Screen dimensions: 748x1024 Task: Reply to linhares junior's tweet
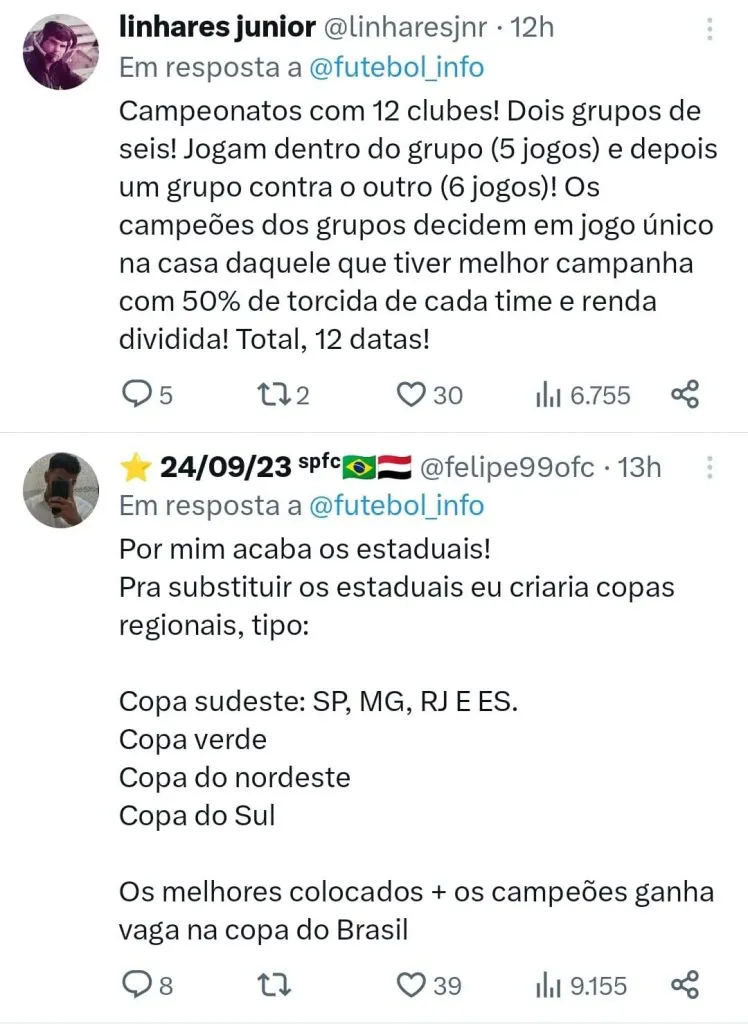pyautogui.click(x=135, y=395)
